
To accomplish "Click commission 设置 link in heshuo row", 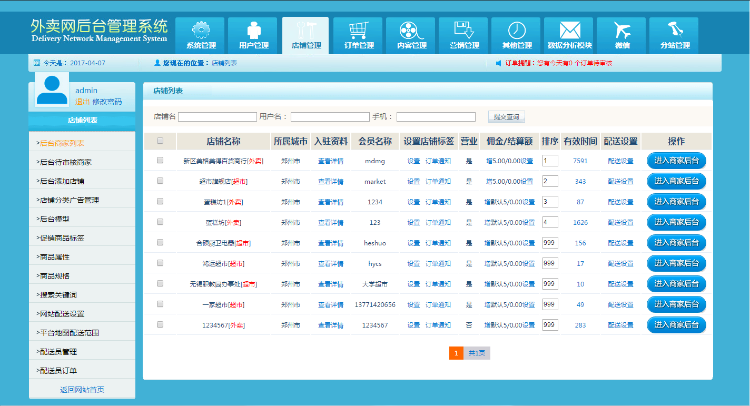I will coord(528,243).
